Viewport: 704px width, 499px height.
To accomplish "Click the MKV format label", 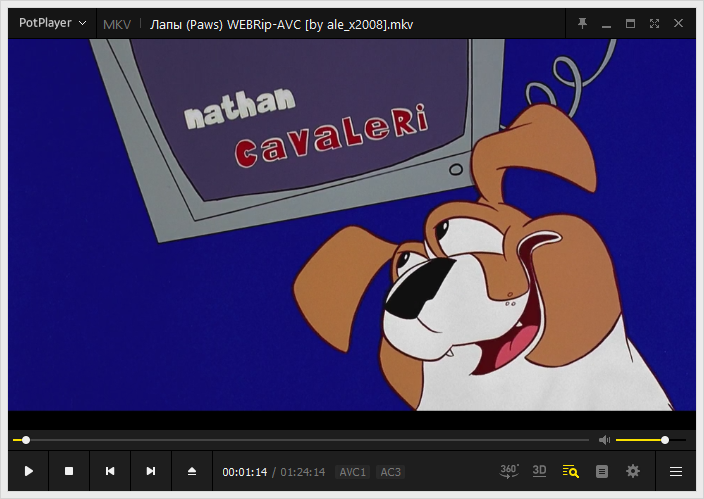I will click(117, 24).
